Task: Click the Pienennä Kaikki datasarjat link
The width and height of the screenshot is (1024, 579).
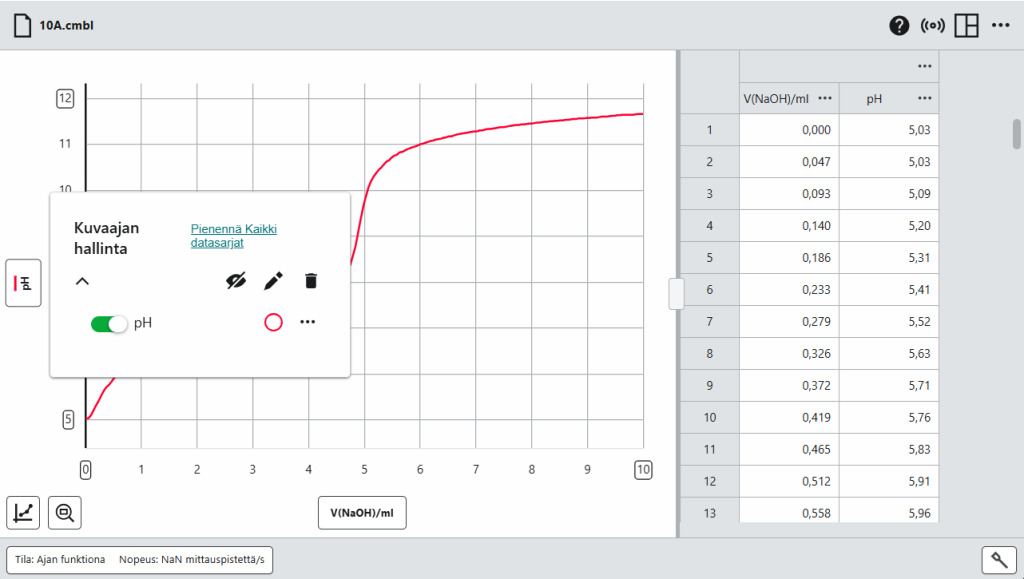Action: [234, 236]
